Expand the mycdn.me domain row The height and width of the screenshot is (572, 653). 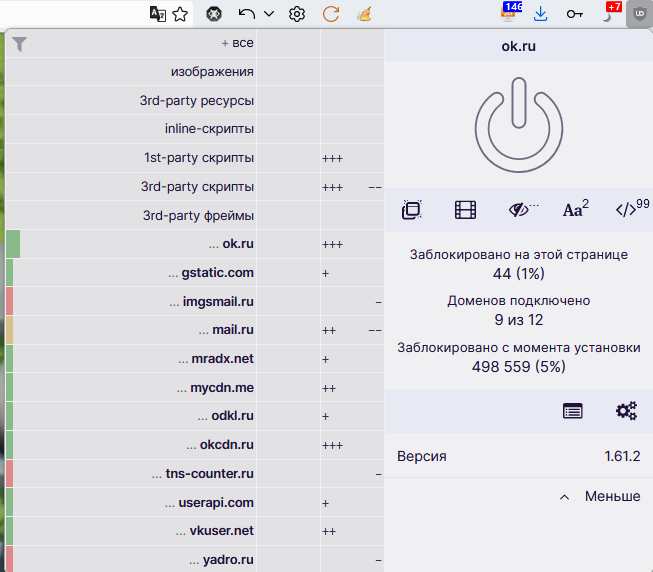pos(131,388)
